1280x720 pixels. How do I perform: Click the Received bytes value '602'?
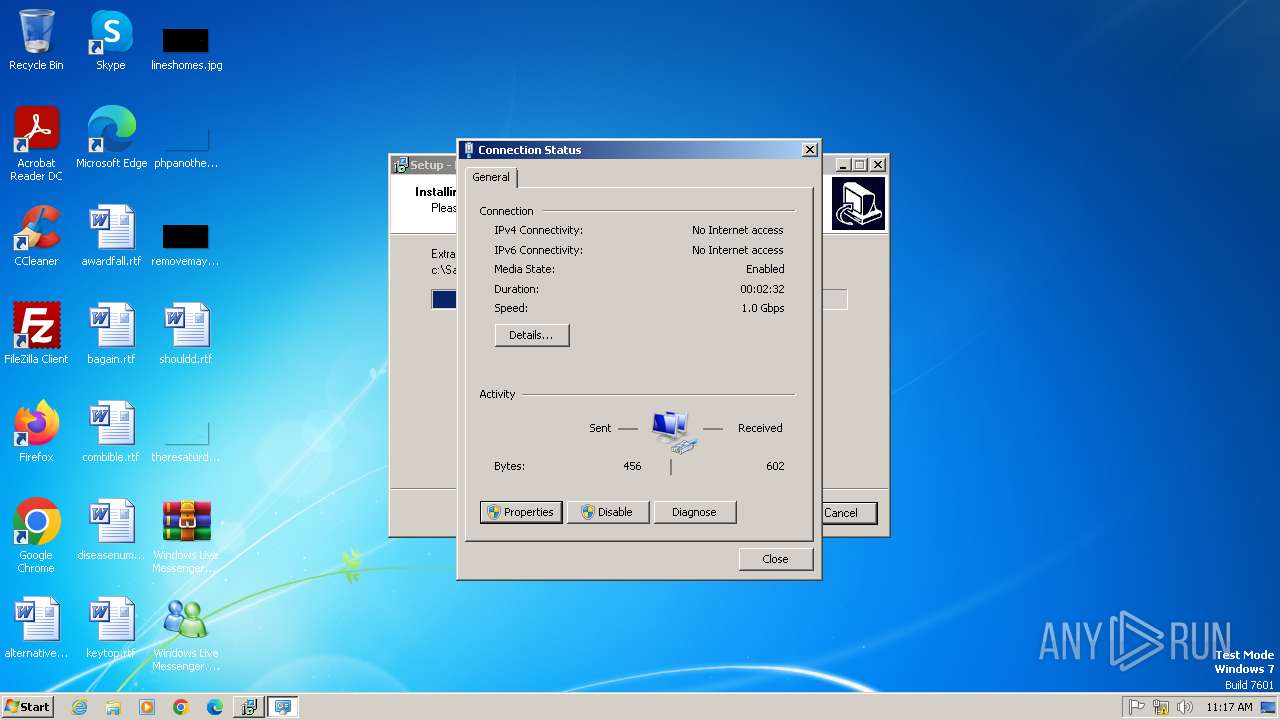(775, 466)
